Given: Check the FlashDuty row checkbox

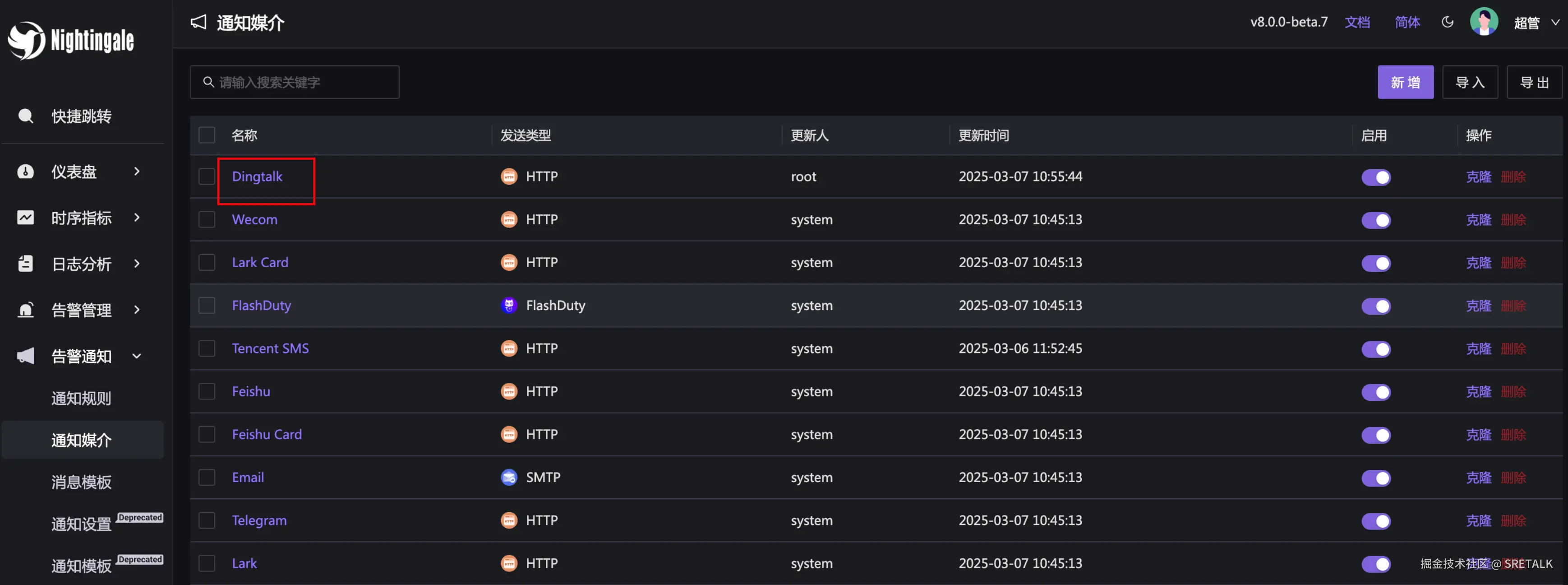Looking at the screenshot, I should coord(207,305).
